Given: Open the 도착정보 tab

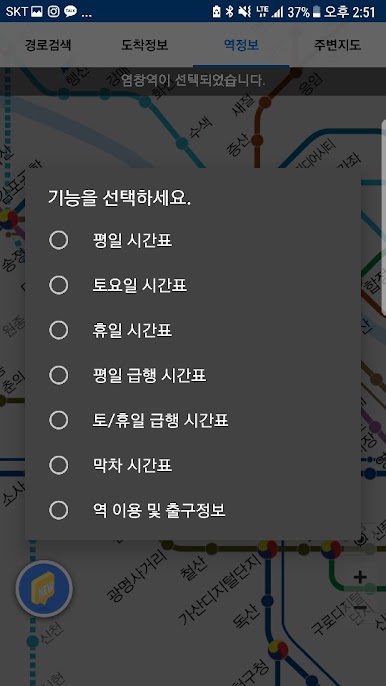Looking at the screenshot, I should [x=145, y=45].
